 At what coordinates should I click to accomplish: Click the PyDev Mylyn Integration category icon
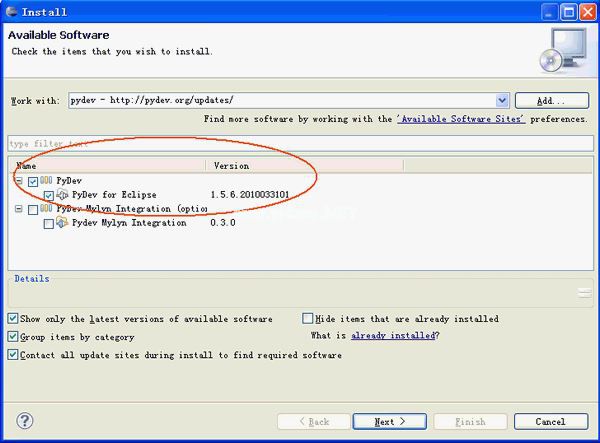pos(46,208)
